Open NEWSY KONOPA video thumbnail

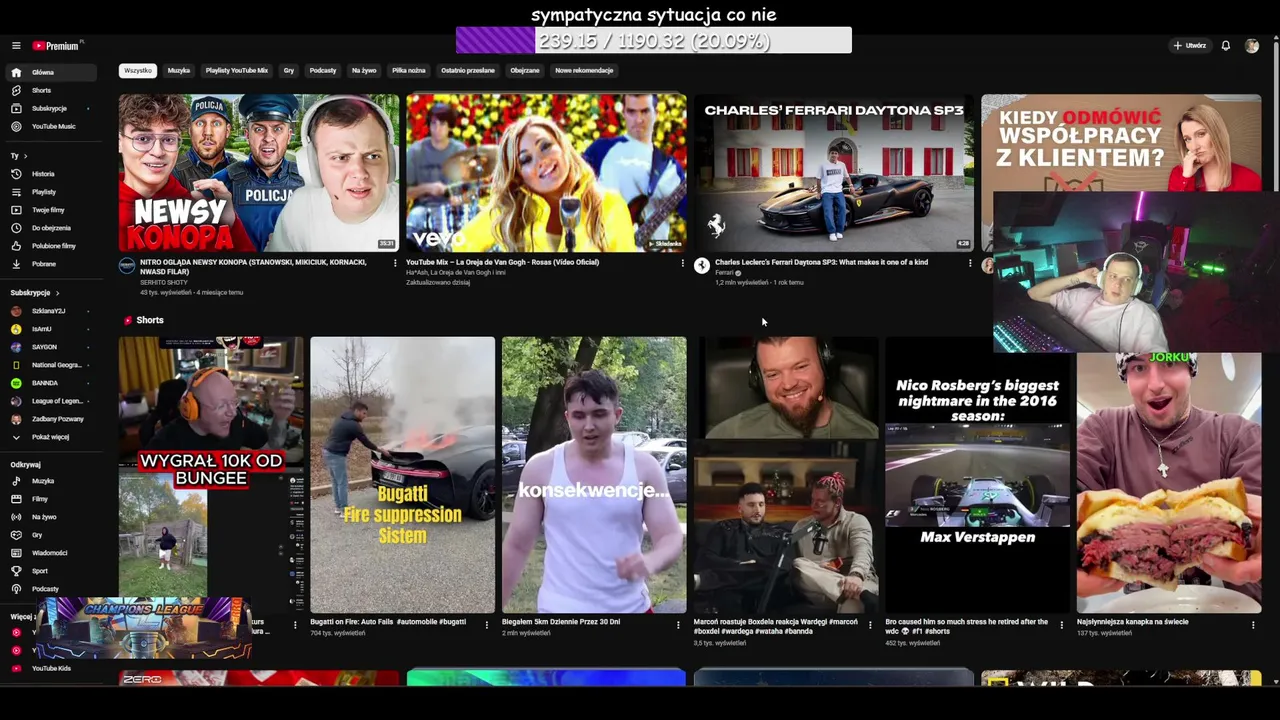pyautogui.click(x=259, y=173)
